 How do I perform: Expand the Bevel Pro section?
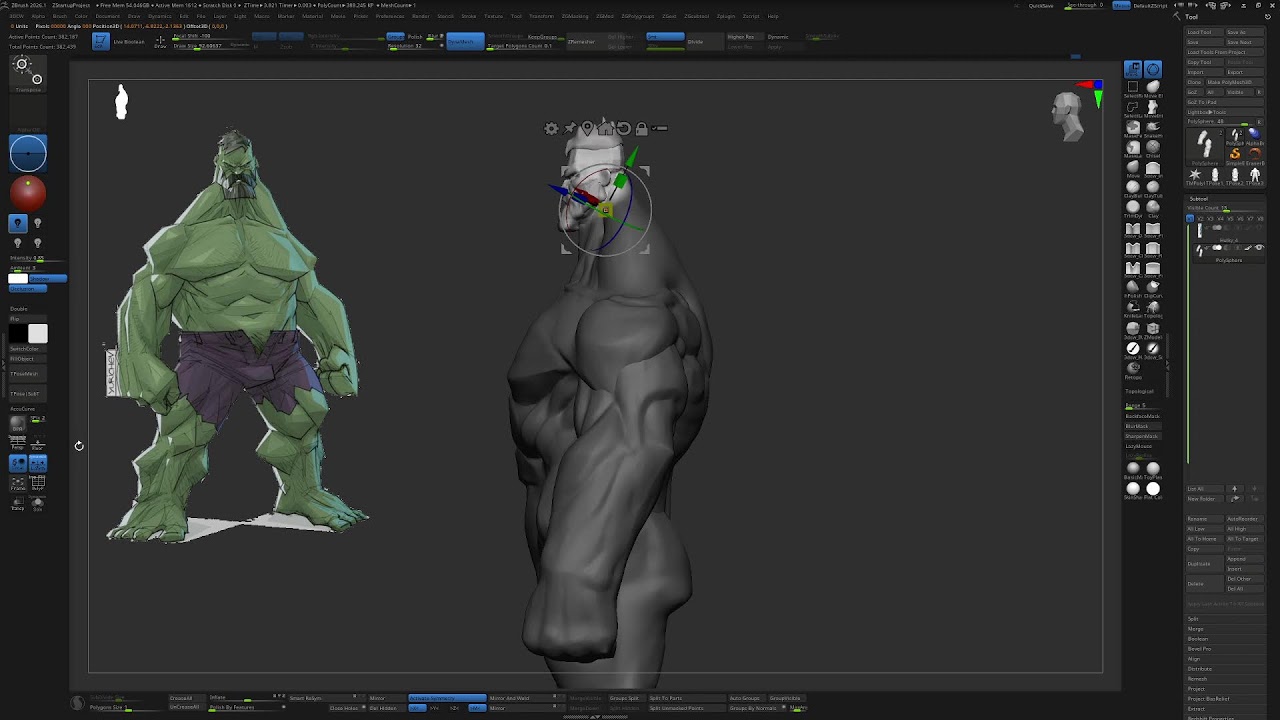click(x=1225, y=649)
